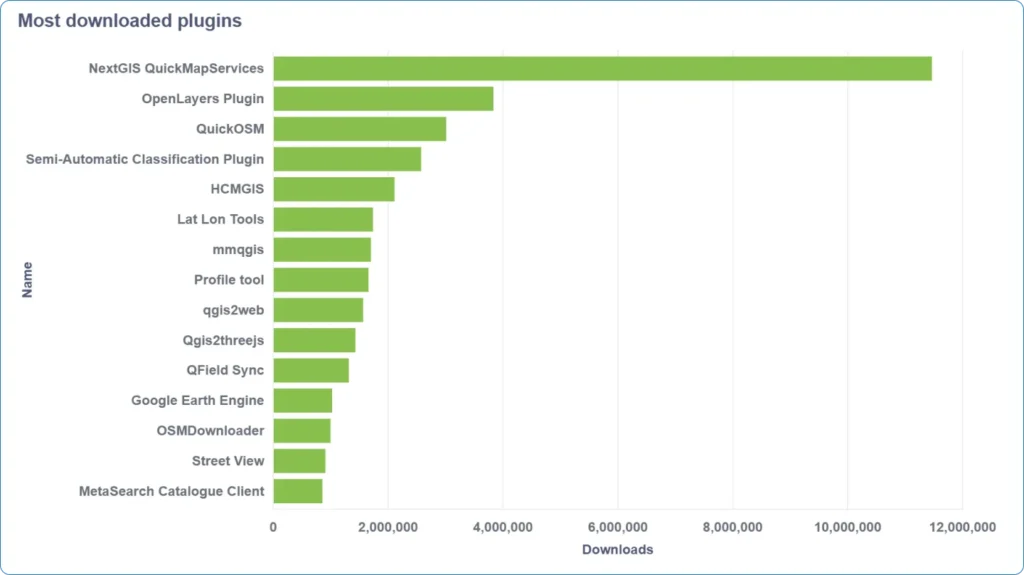Click the OpenLayers Plugin bar
Screen dimensions: 1024x575
383,99
